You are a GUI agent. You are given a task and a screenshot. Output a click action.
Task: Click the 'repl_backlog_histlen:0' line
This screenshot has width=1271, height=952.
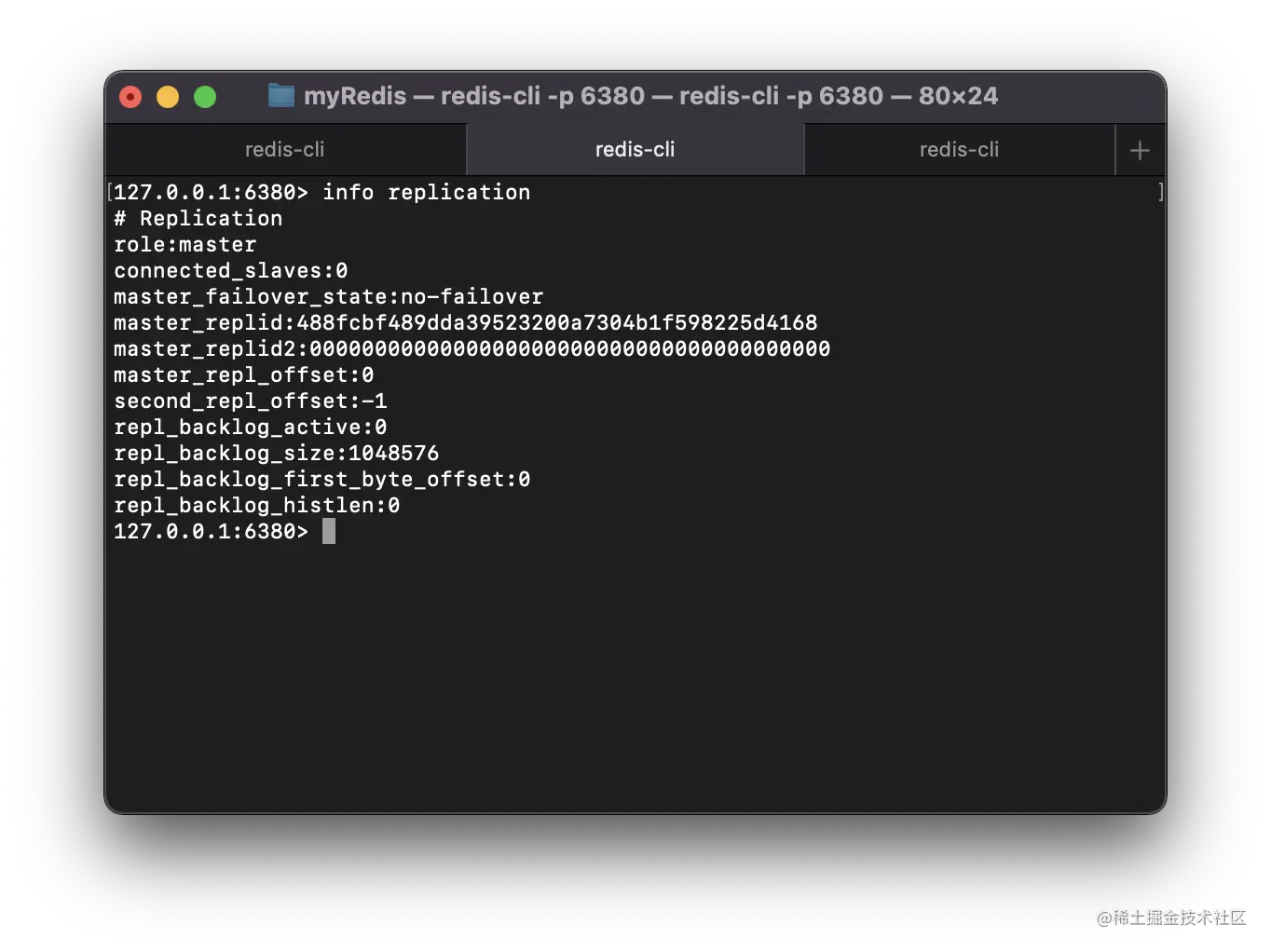(256, 505)
